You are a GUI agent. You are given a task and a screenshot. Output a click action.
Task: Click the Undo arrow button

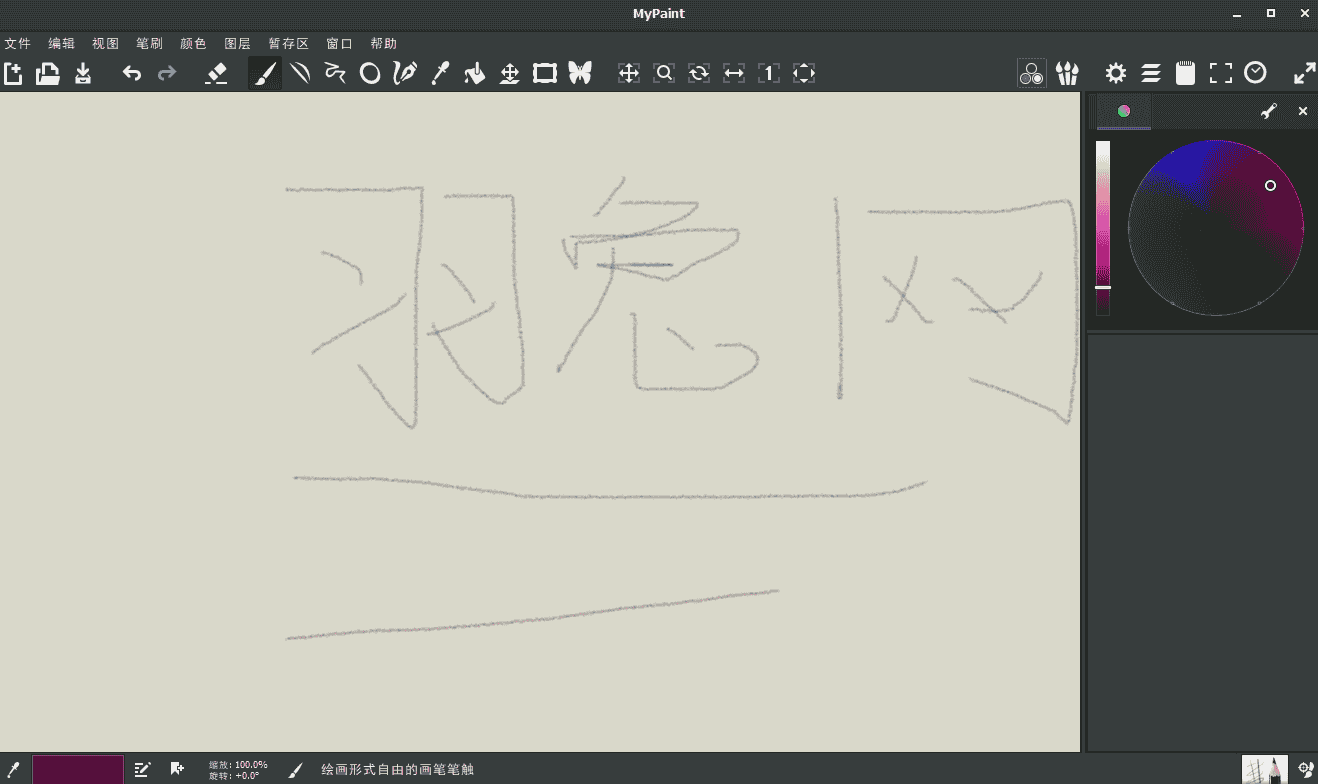pyautogui.click(x=131, y=73)
